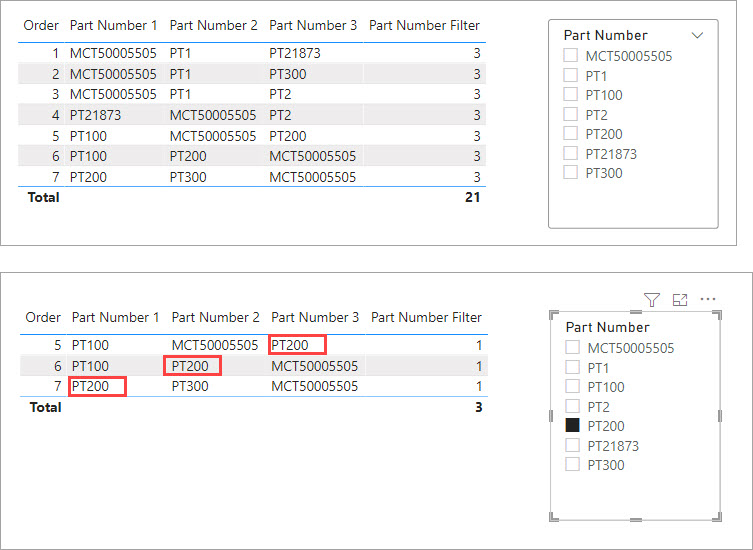The width and height of the screenshot is (753, 550).
Task: Click the upper table total value 21
Action: click(x=473, y=197)
